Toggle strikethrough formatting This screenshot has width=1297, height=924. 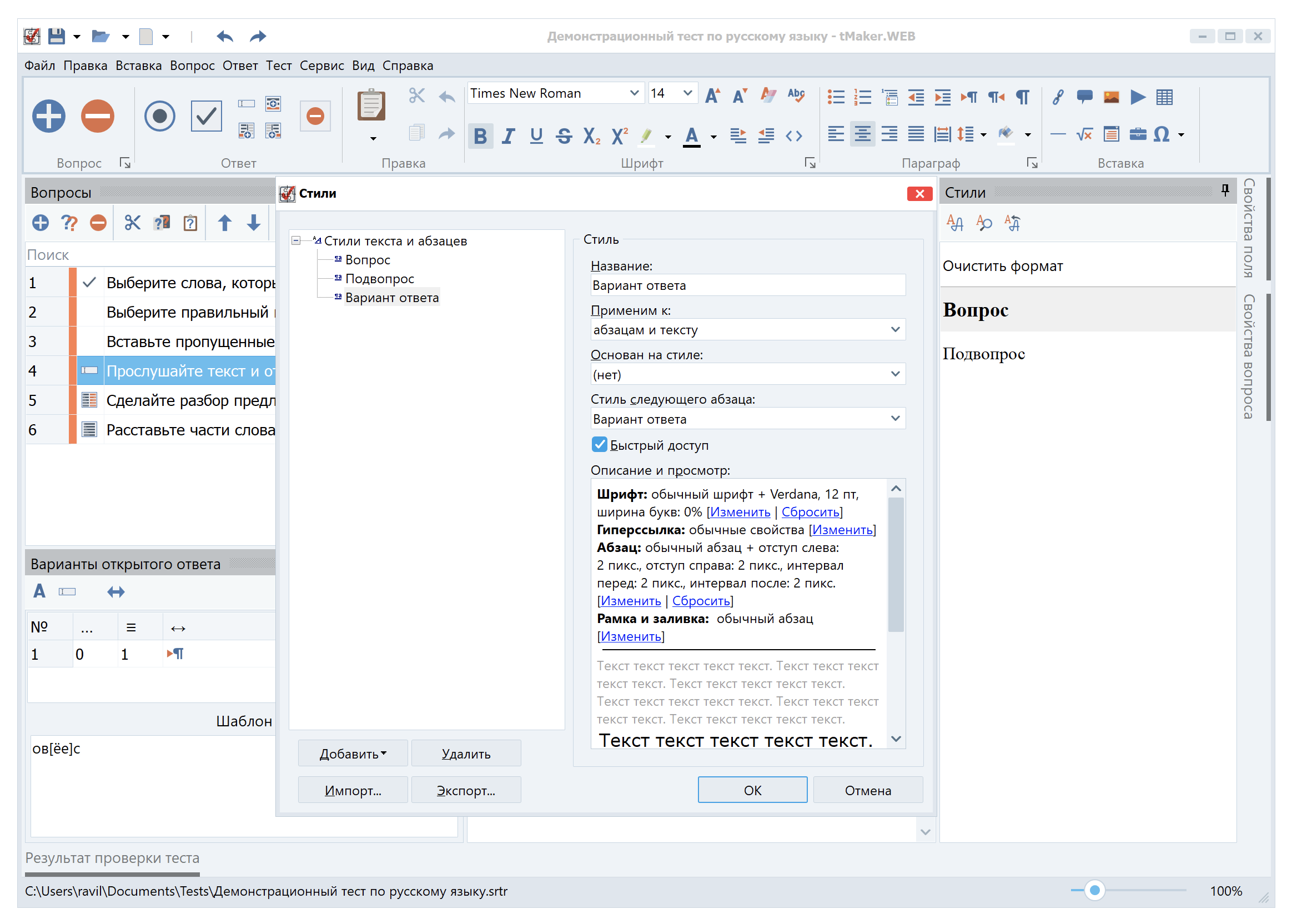(x=565, y=136)
